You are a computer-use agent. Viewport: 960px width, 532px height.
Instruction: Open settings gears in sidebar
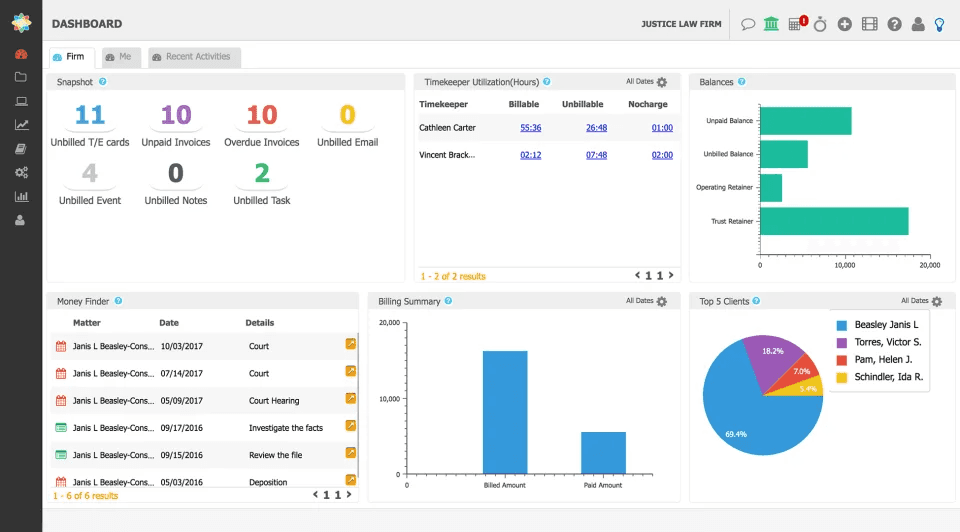pyautogui.click(x=21, y=173)
